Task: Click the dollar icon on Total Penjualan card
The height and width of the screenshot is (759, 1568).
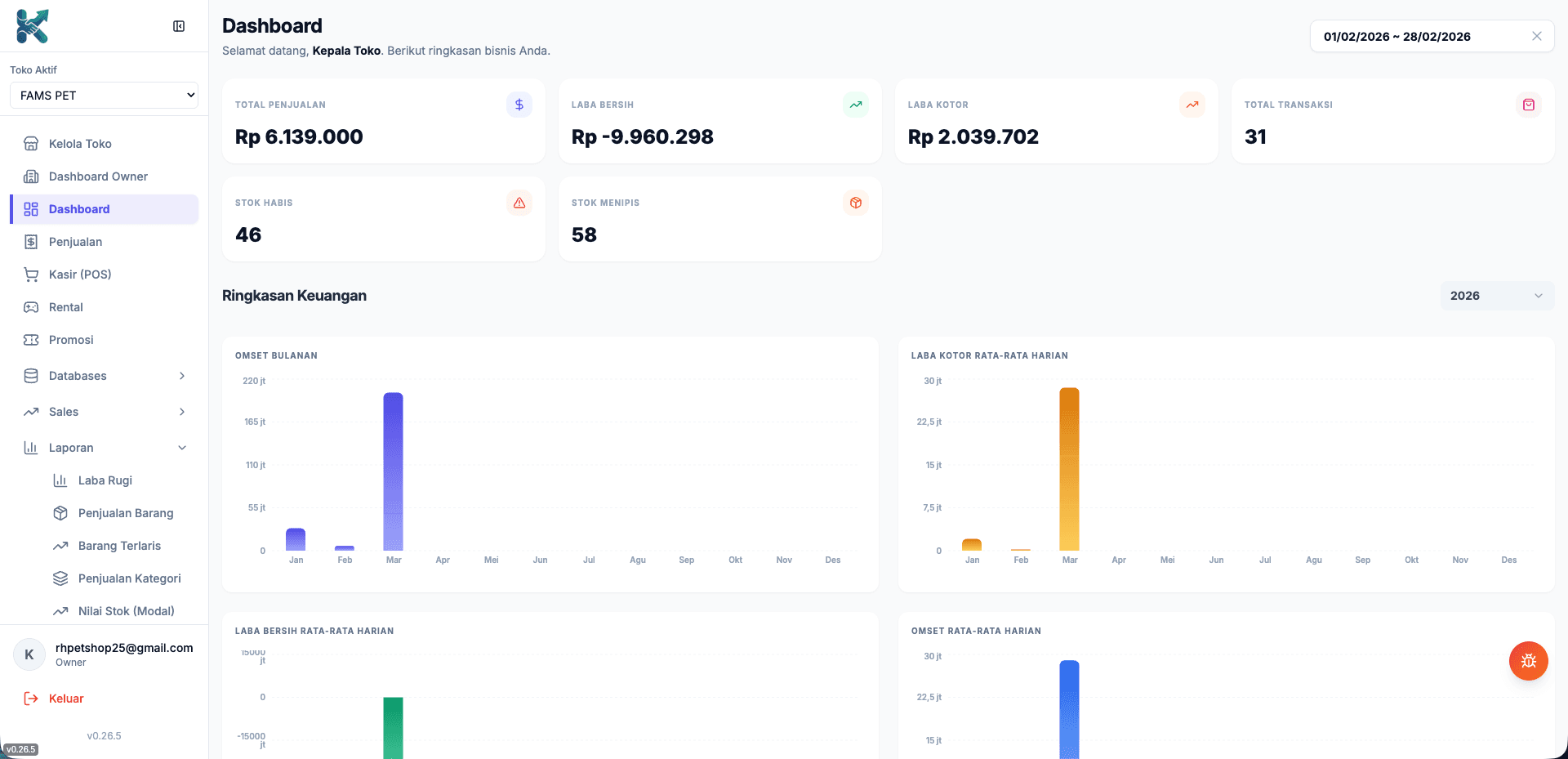Action: 519,105
